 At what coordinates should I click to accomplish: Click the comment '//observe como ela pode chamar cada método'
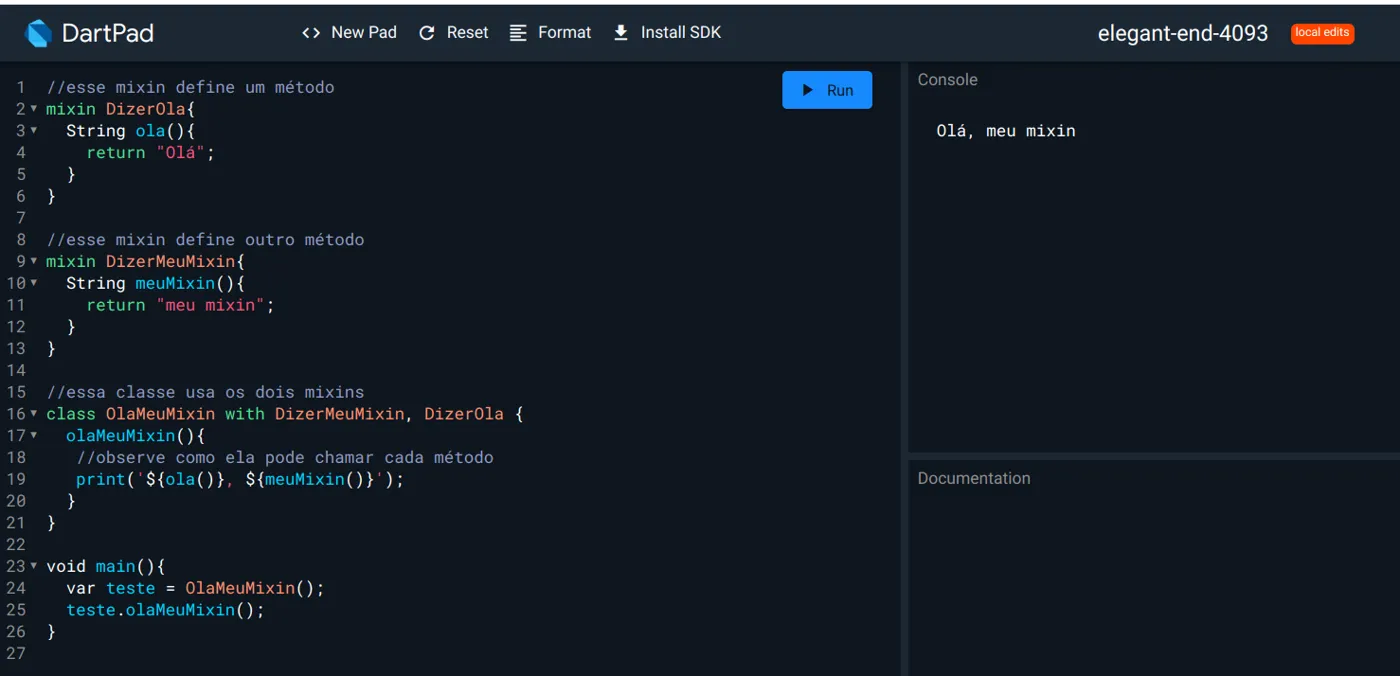(285, 458)
